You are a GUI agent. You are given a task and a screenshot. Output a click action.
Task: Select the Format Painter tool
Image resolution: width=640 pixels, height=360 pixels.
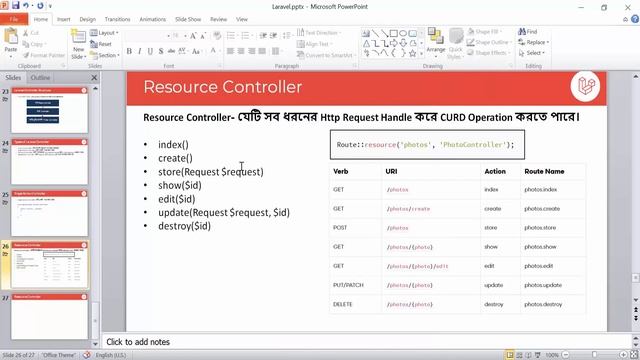[44, 55]
